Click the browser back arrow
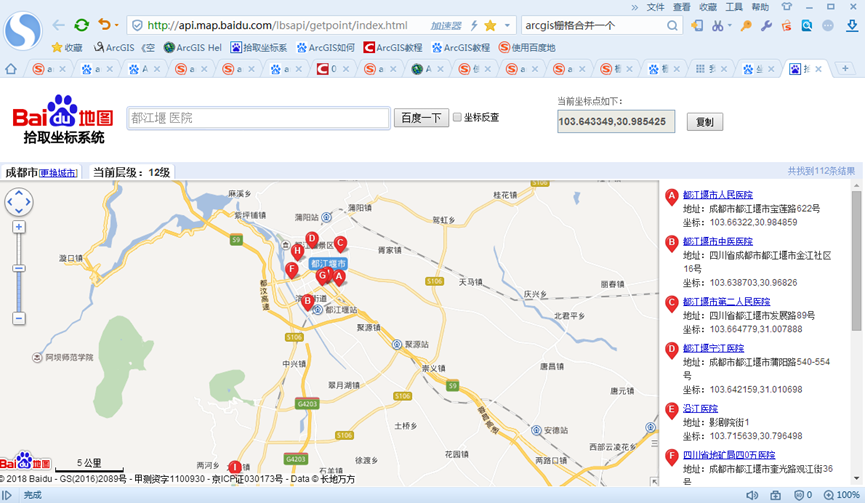Viewport: 865px width, 503px height. coord(58,25)
